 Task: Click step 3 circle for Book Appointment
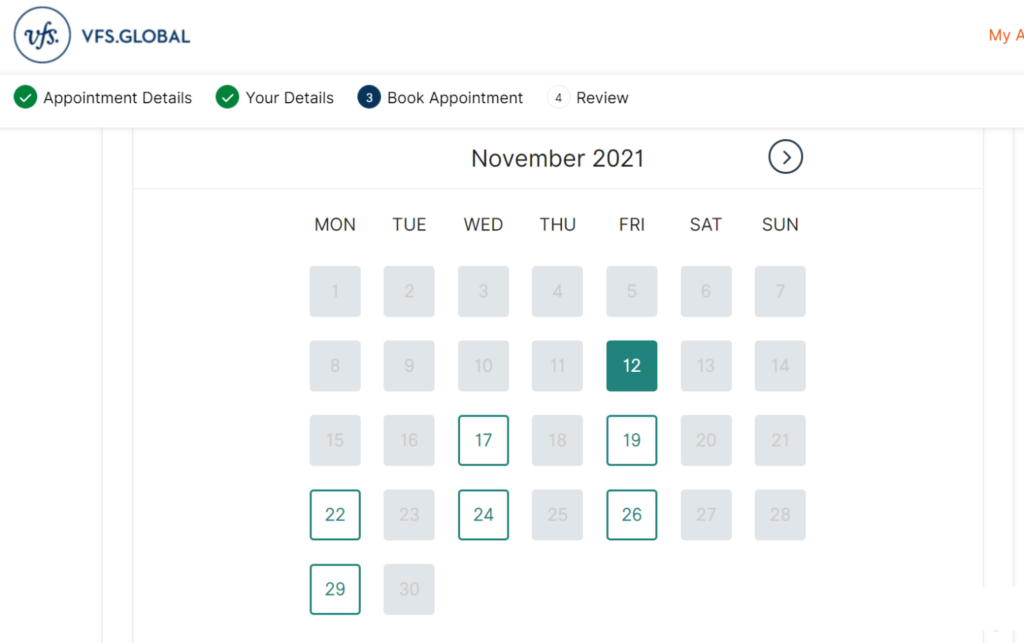tap(369, 97)
